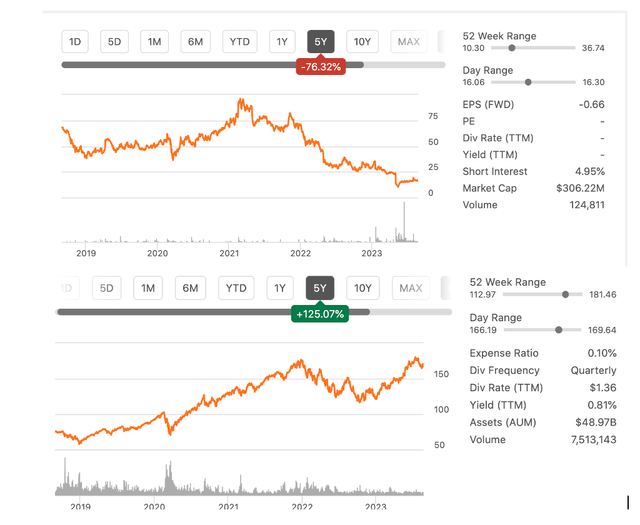Select YTD range on bottom chart
Screen dimensions: 640x525
tap(235, 288)
